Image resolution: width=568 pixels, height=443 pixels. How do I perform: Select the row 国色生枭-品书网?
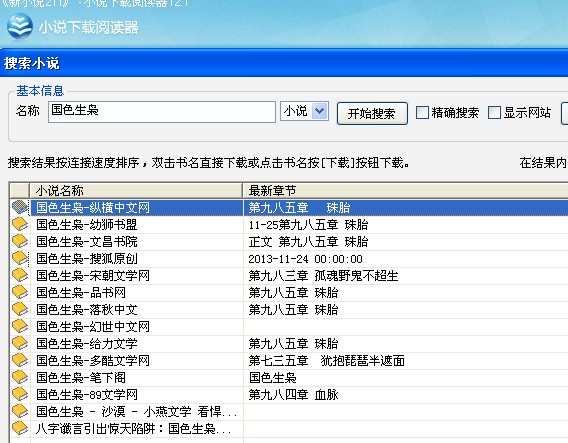point(288,293)
